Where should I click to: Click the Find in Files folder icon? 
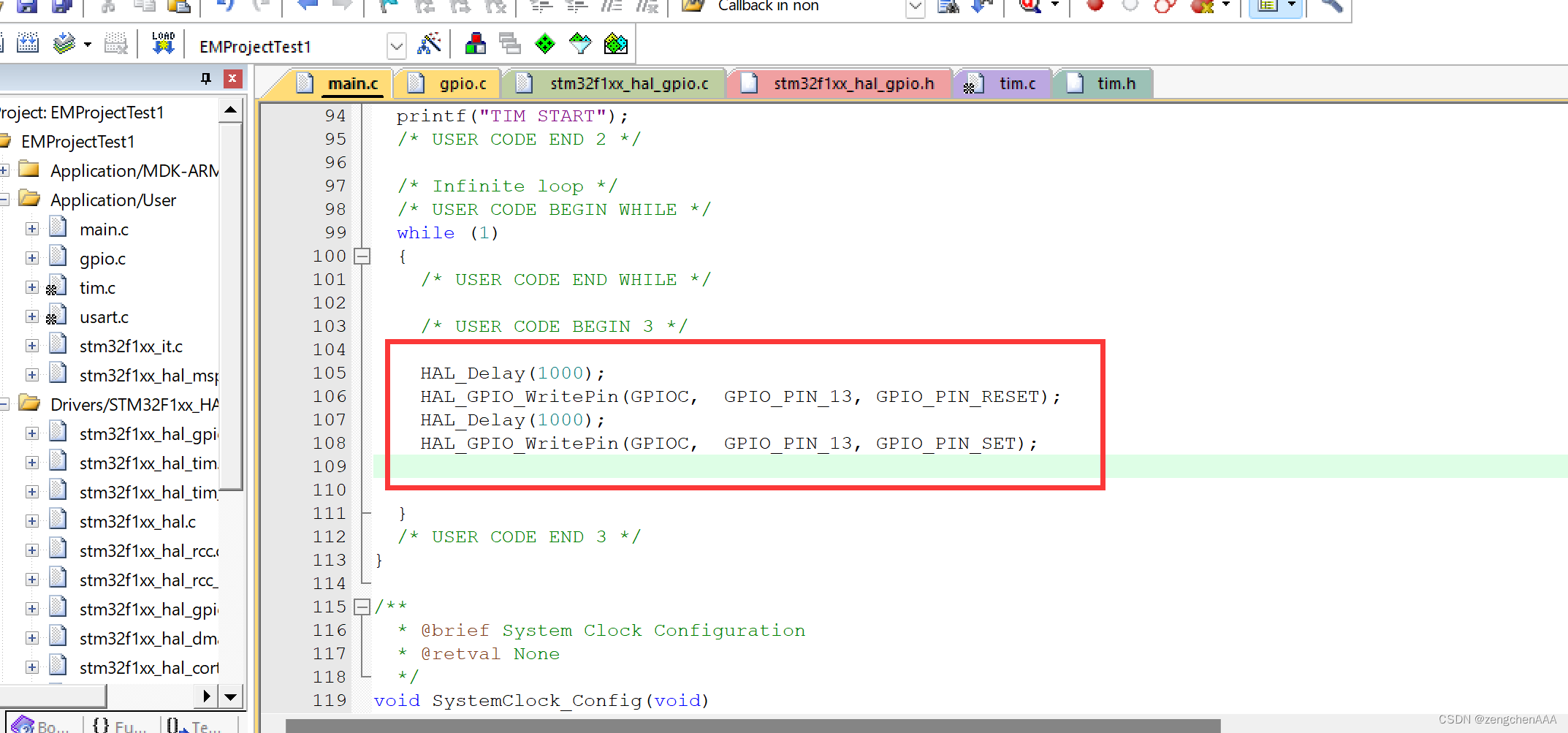point(693,6)
